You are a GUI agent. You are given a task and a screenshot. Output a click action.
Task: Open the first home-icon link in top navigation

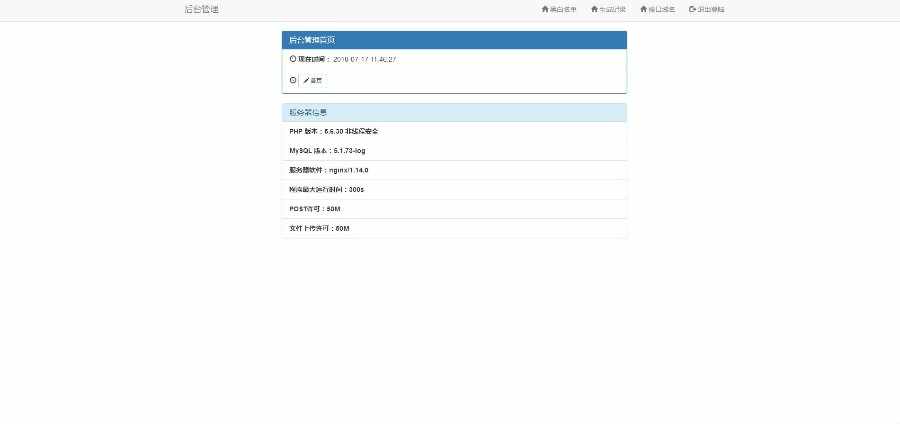pos(559,9)
